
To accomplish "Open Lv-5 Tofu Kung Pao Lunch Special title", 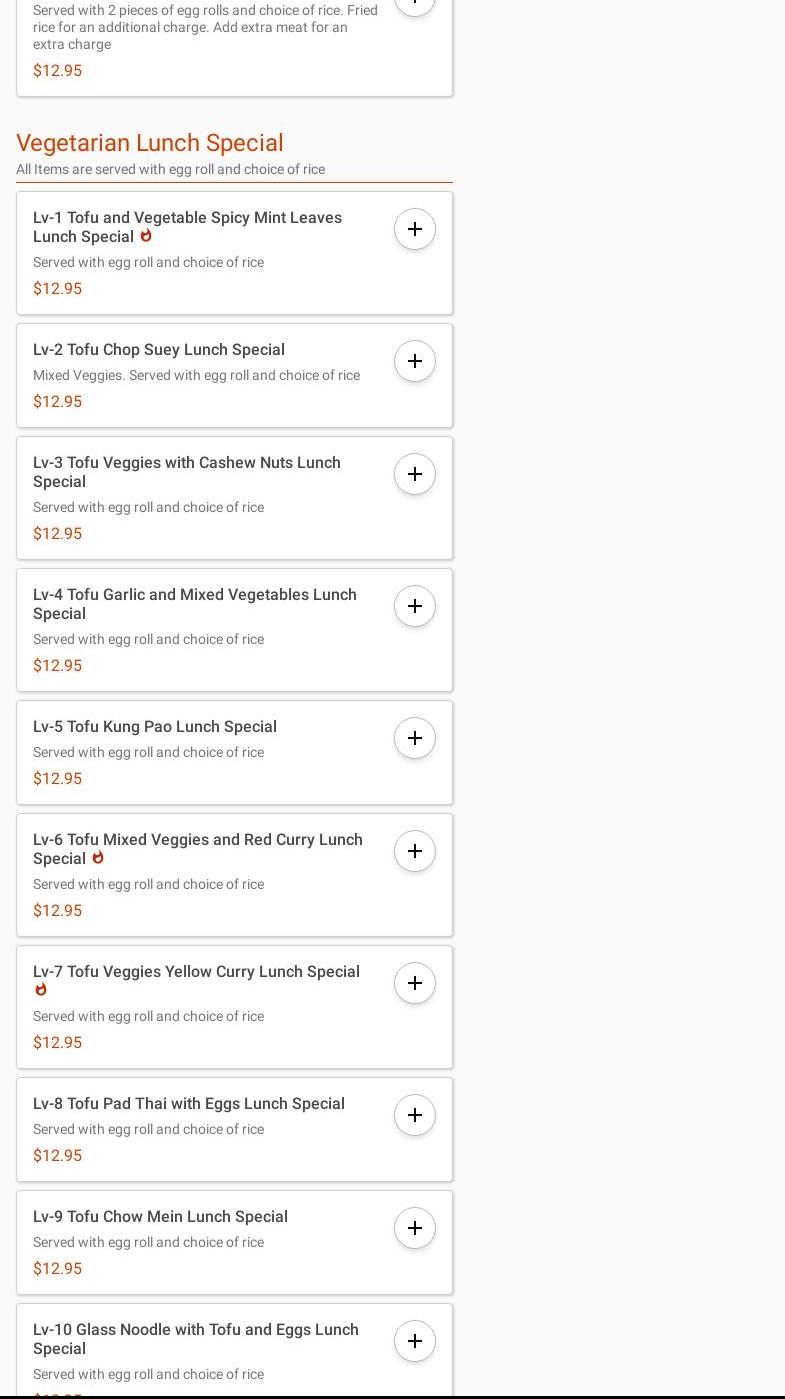I will coord(155,726).
